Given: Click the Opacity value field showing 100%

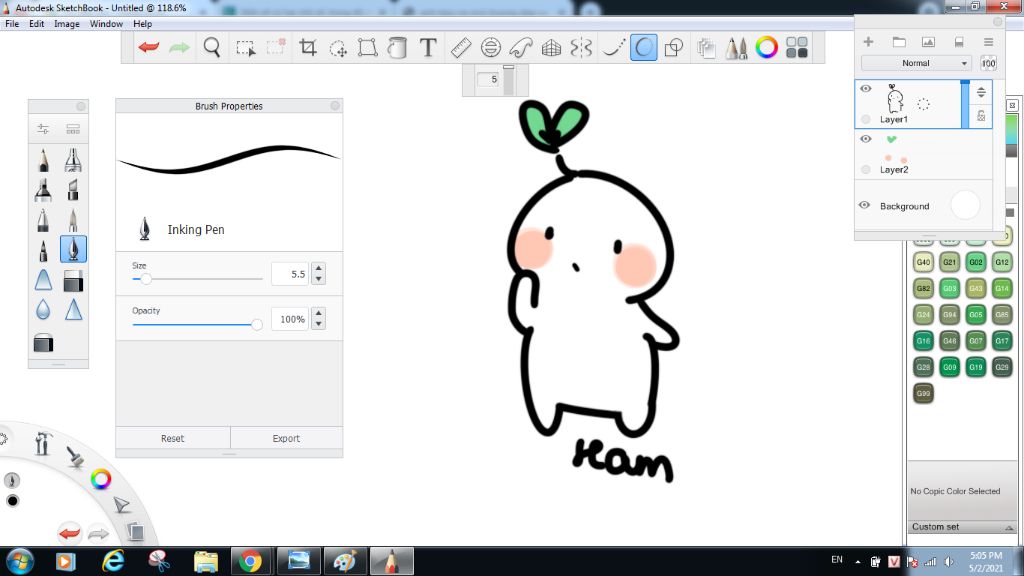Looking at the screenshot, I should 291,319.
